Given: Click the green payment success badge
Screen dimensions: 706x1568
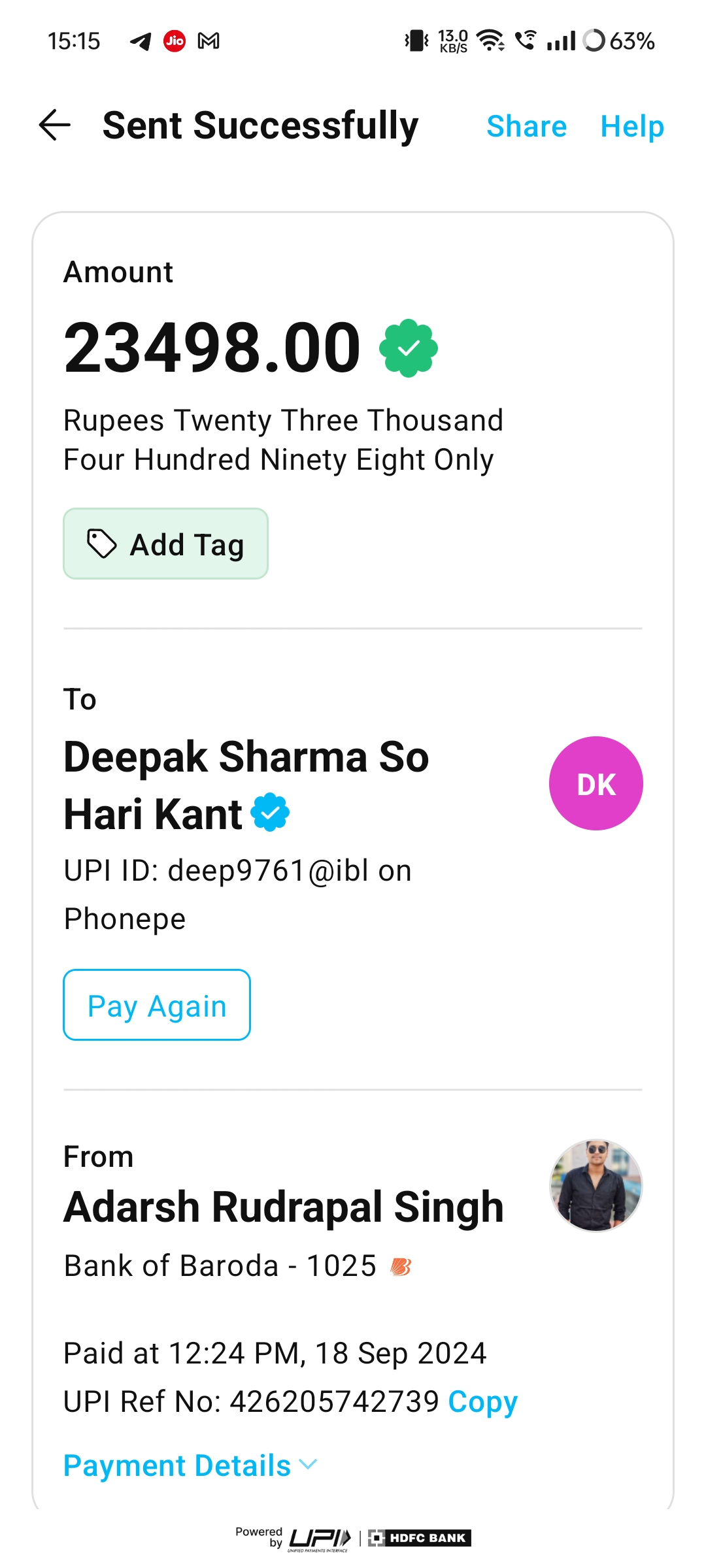Looking at the screenshot, I should tap(409, 348).
